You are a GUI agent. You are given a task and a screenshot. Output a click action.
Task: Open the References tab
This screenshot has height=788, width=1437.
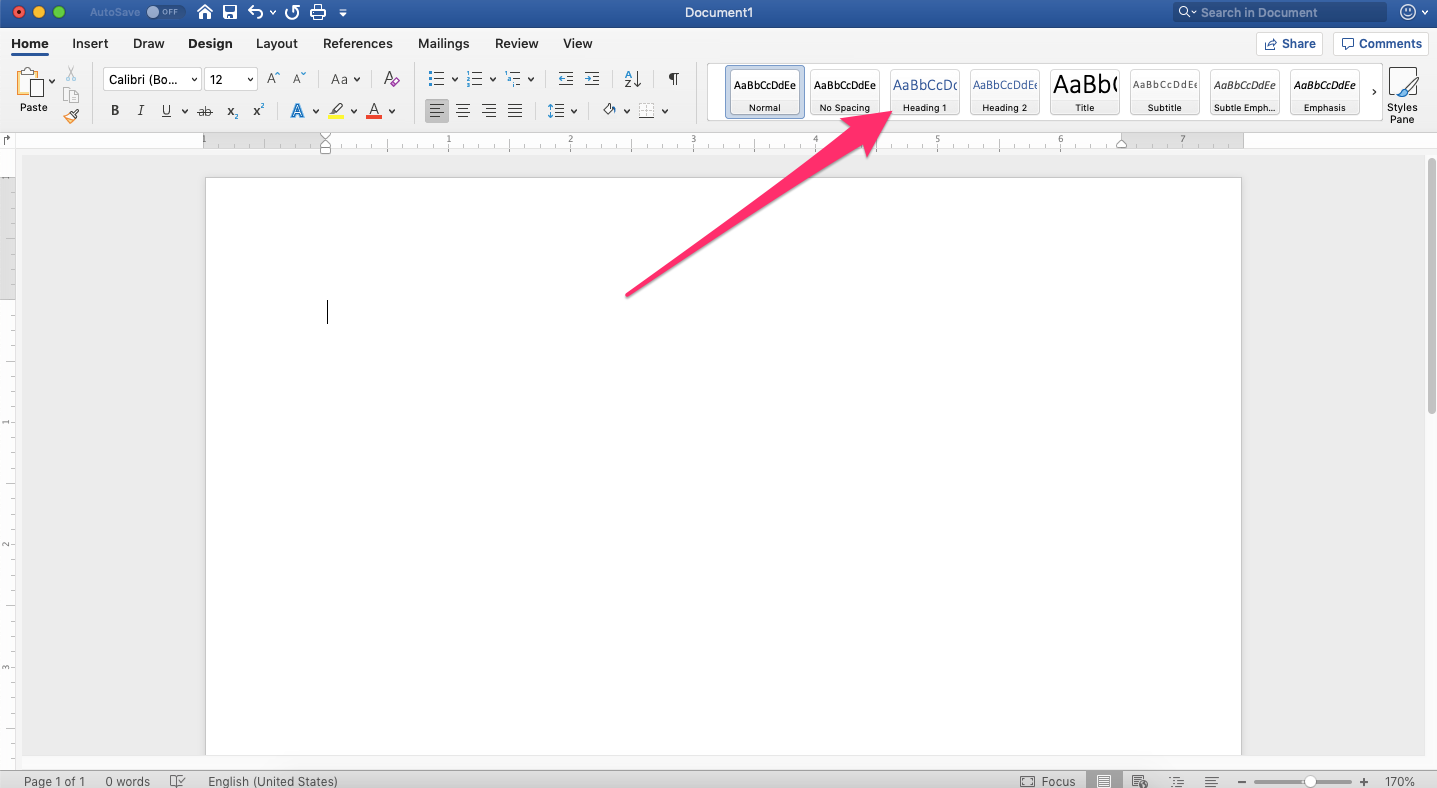point(358,44)
